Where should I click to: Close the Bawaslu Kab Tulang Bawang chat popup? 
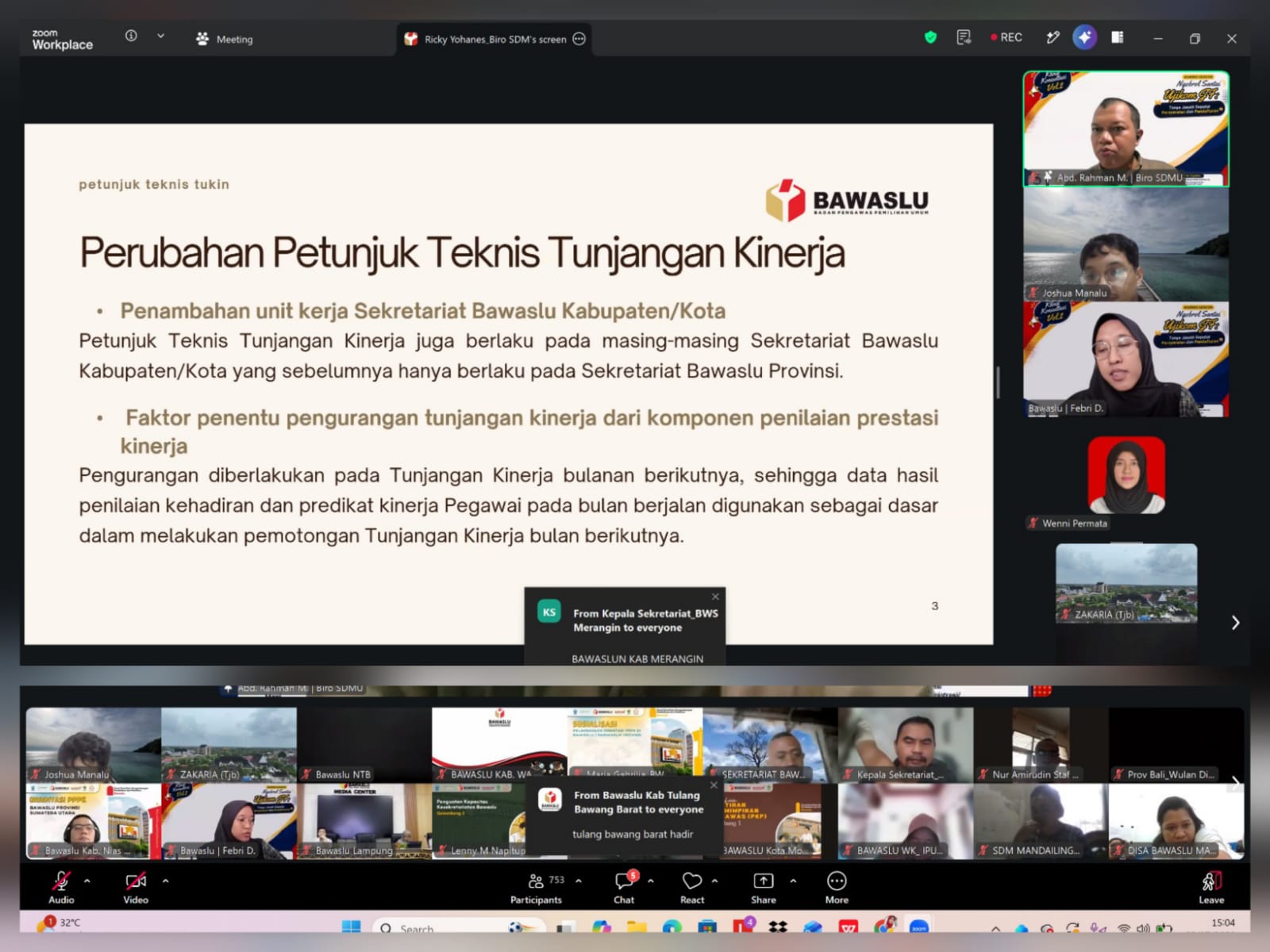click(x=714, y=785)
